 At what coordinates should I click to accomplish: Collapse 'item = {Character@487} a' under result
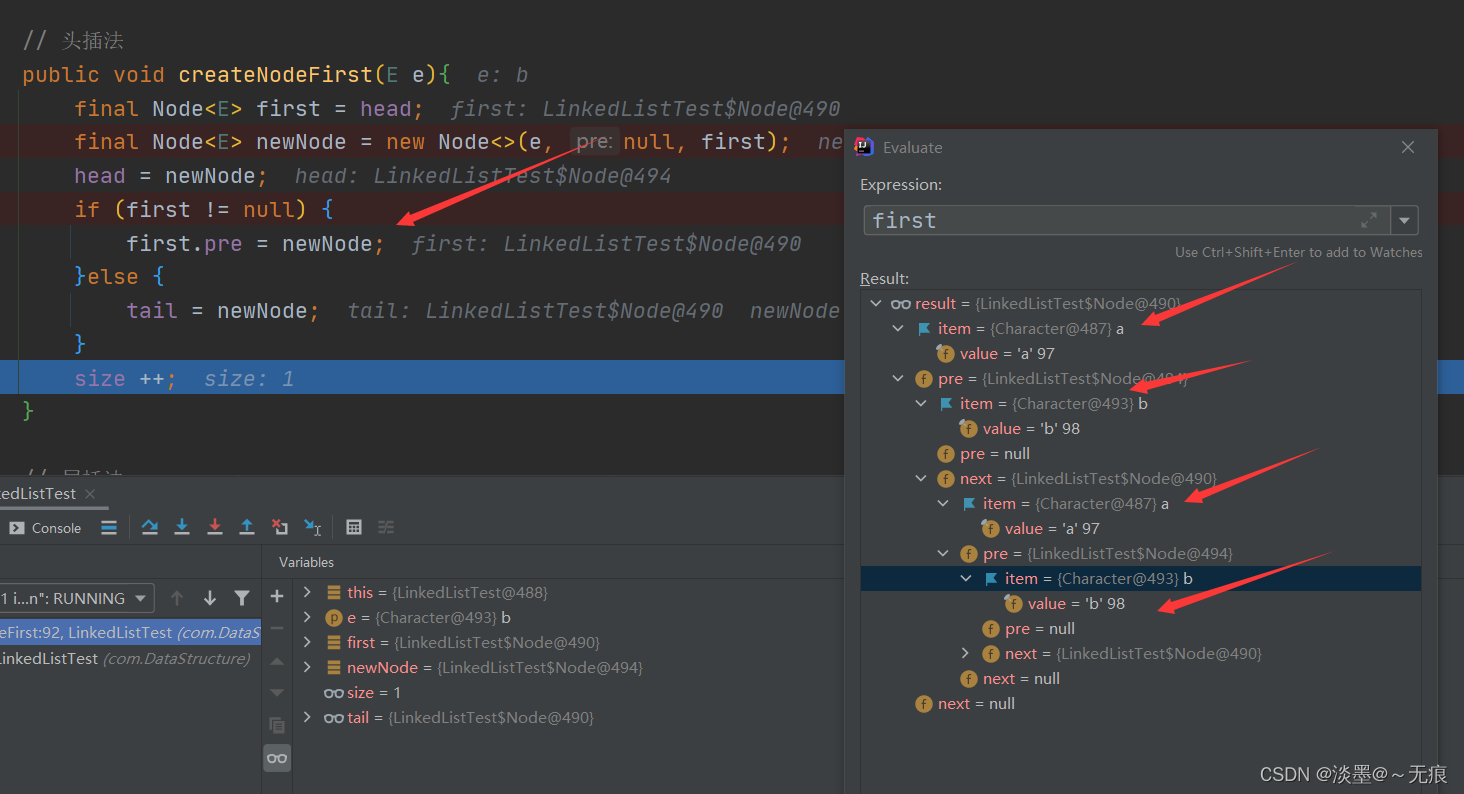click(x=898, y=328)
